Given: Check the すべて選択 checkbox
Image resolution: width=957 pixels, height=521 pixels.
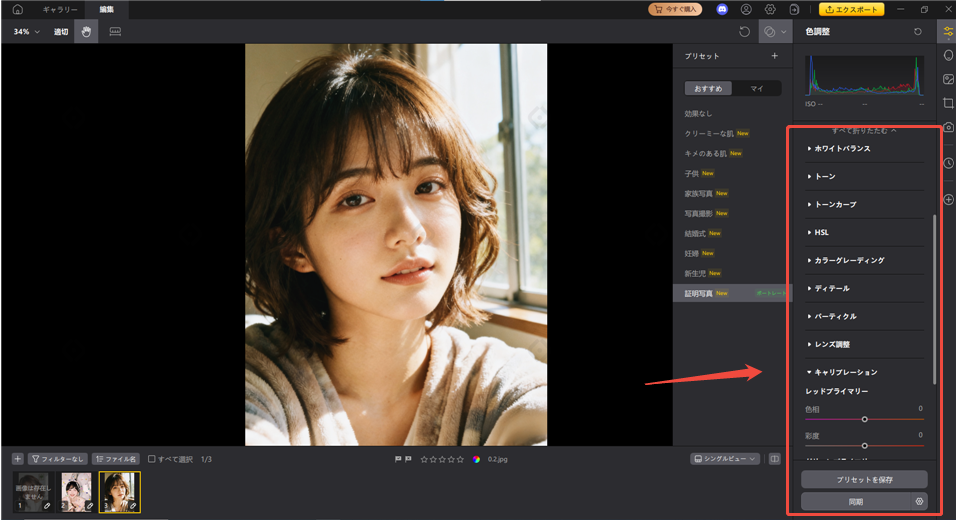Looking at the screenshot, I should pos(151,459).
